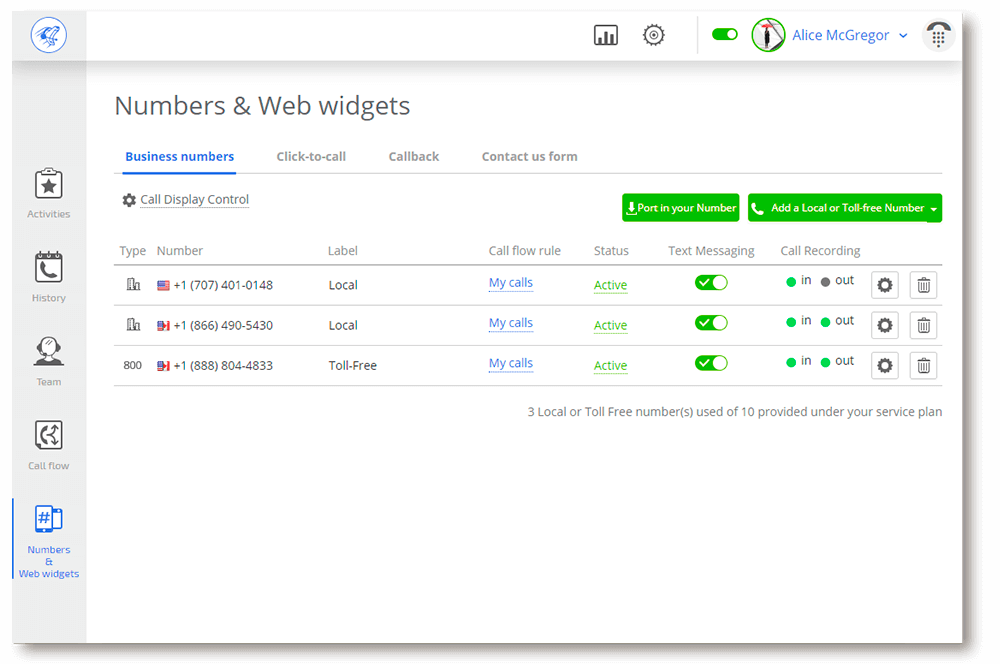The image size is (1000, 664).
Task: Click Active status for +1 (707) 401-0148
Action: (610, 285)
